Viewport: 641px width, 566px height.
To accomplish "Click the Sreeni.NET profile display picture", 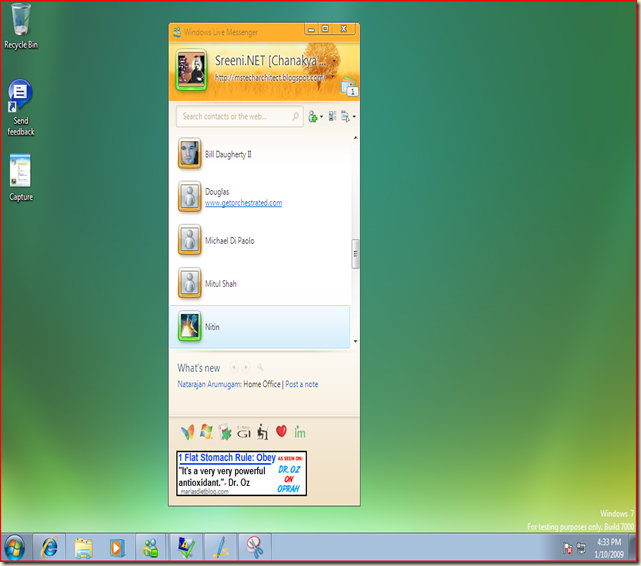I will (x=191, y=69).
